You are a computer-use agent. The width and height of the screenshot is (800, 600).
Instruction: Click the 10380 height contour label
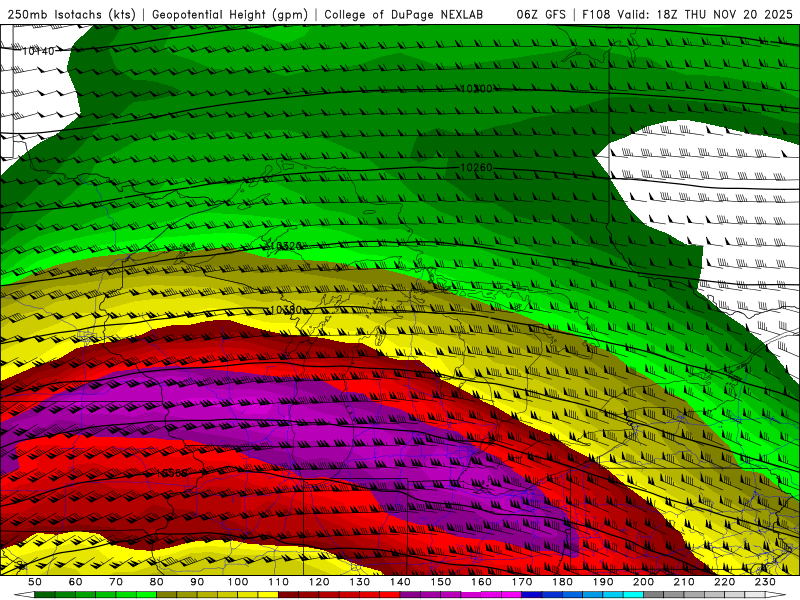tap(286, 310)
